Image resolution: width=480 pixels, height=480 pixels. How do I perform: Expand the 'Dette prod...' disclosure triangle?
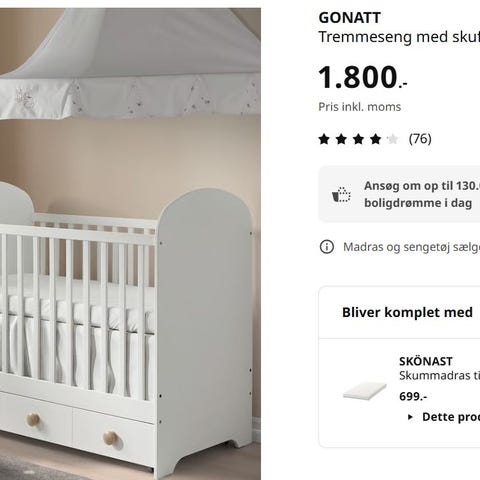(x=410, y=417)
